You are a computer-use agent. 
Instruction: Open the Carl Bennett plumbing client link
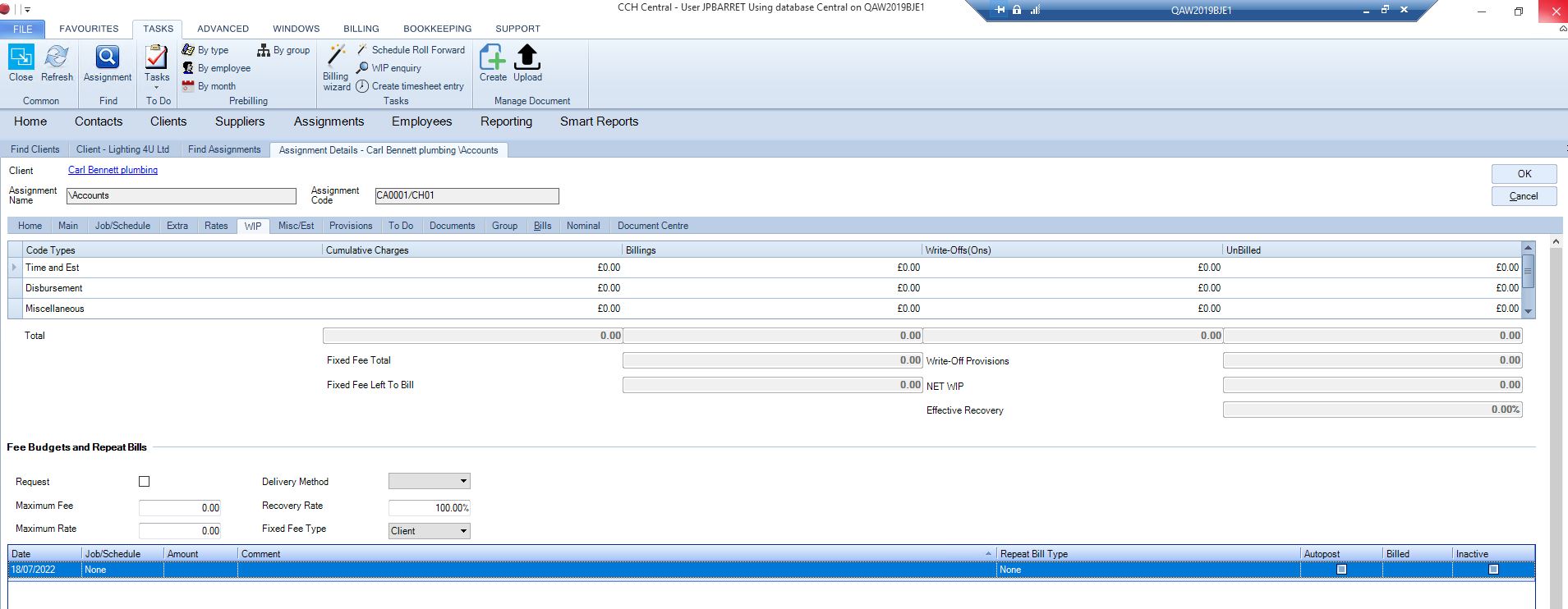coord(113,171)
